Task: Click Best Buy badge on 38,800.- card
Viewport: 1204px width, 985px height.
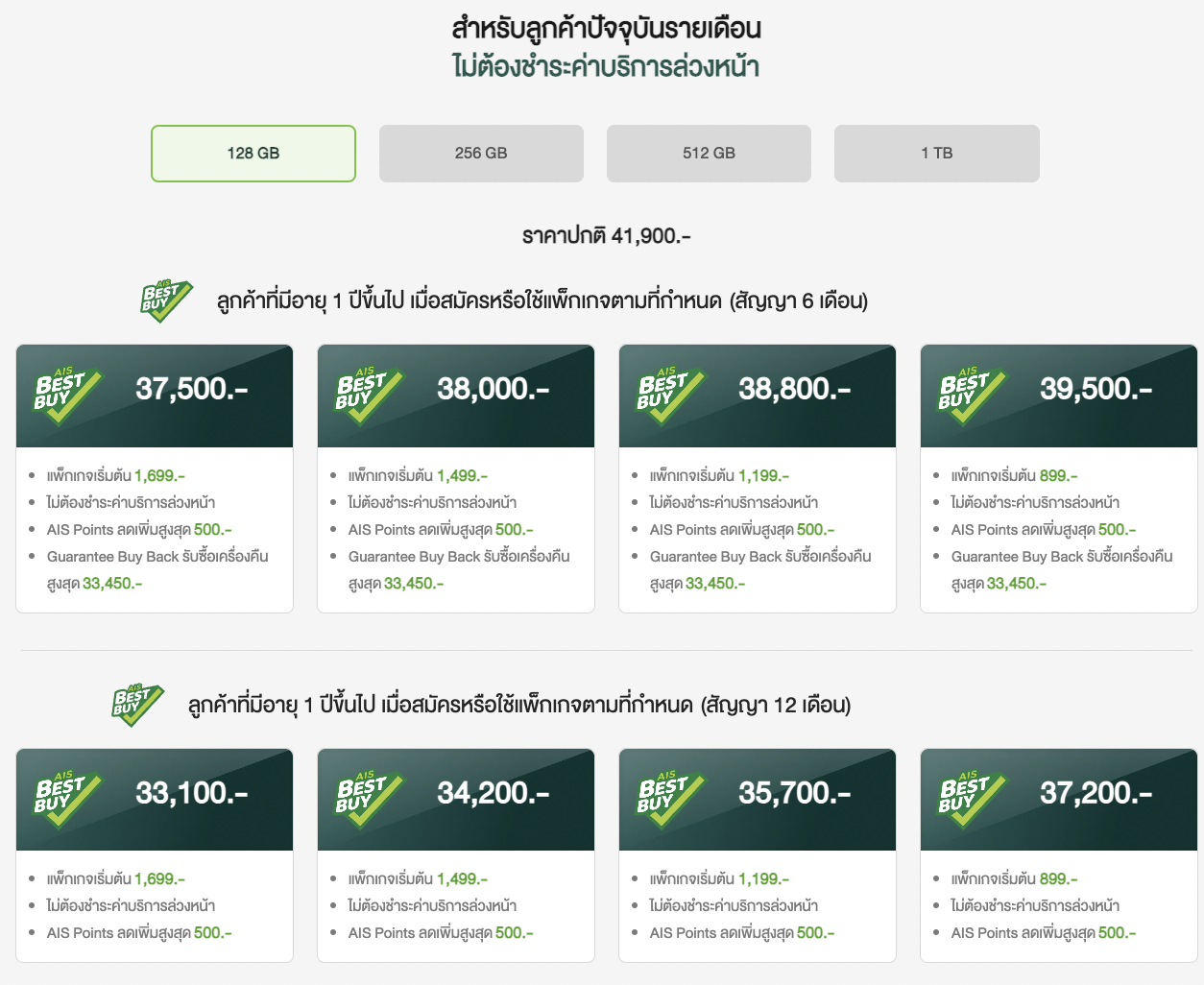Action: coord(670,395)
